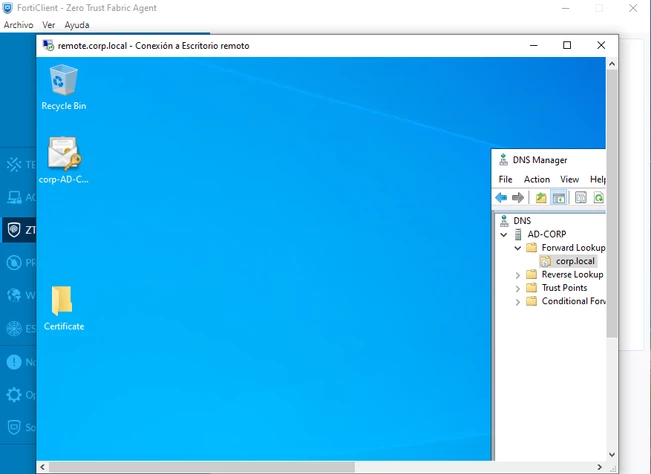
Task: Click the So shield icon at sidebar bottom
Action: 14,427
